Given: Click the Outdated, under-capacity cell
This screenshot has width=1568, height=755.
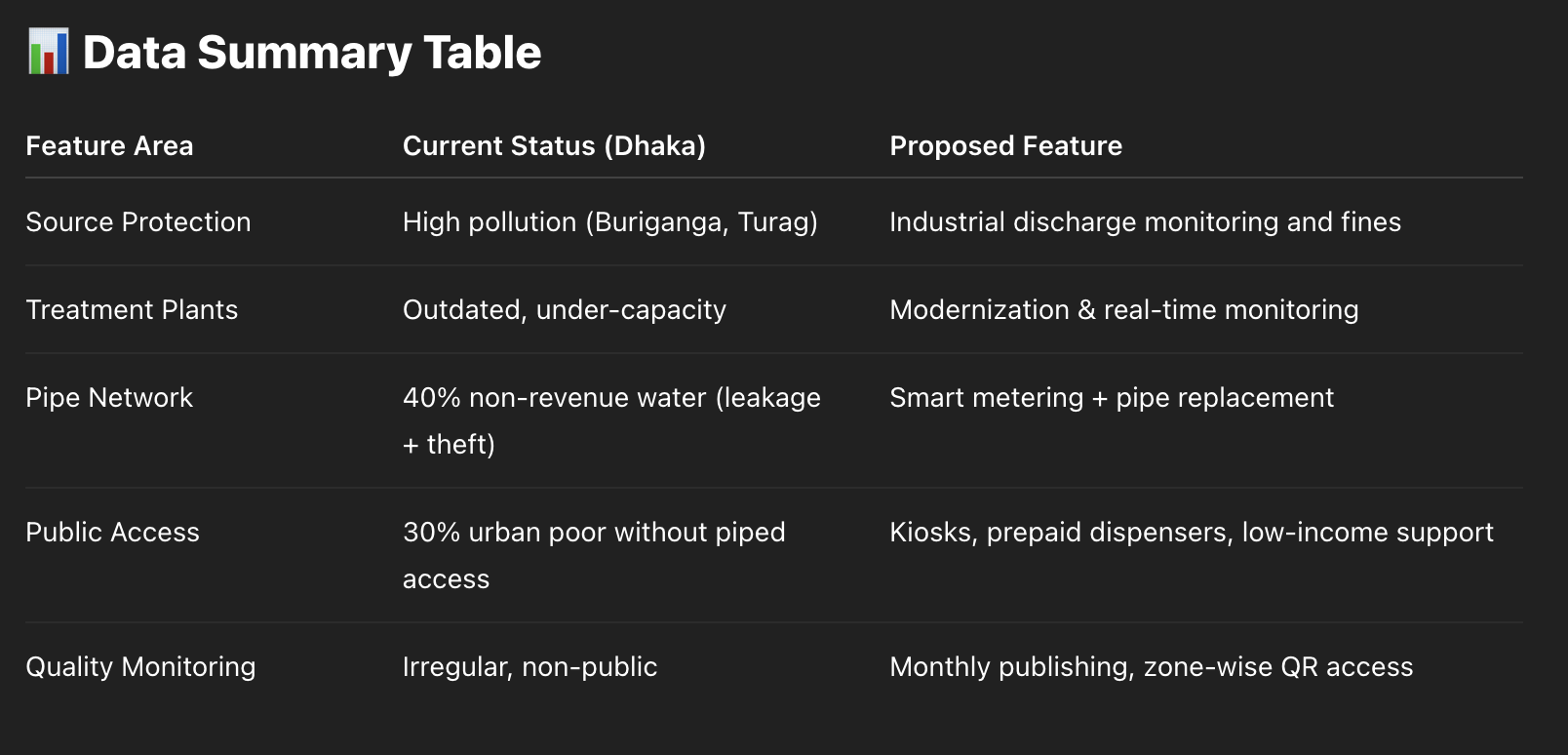Looking at the screenshot, I should [565, 310].
